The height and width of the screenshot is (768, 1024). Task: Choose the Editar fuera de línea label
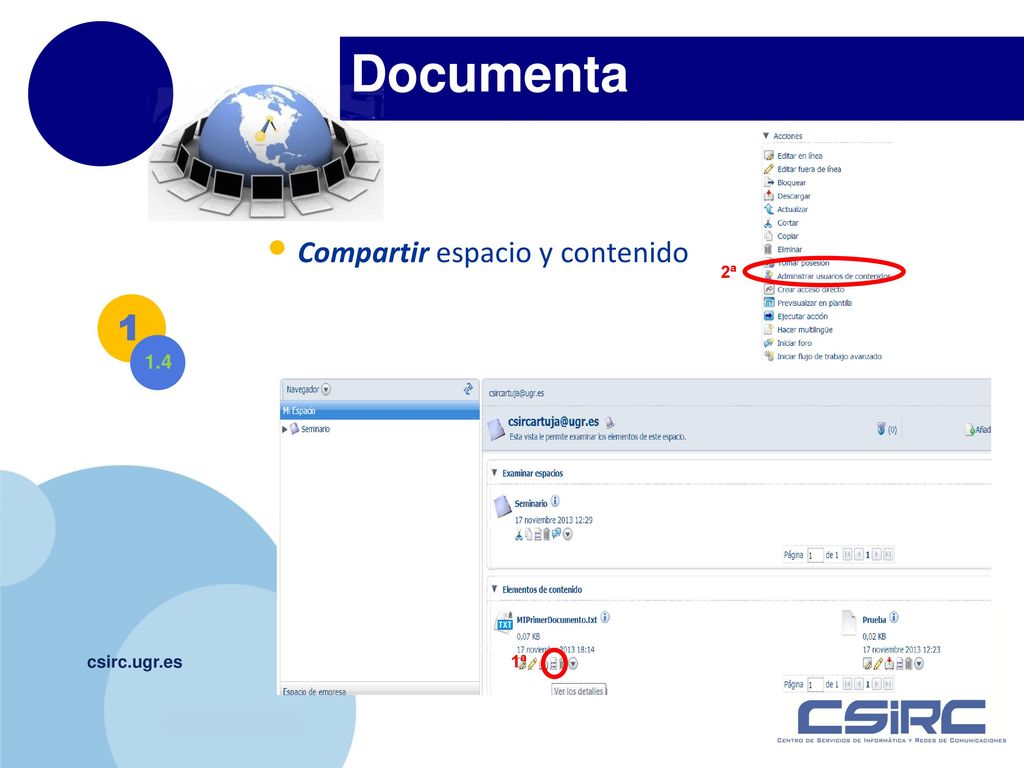pos(808,169)
